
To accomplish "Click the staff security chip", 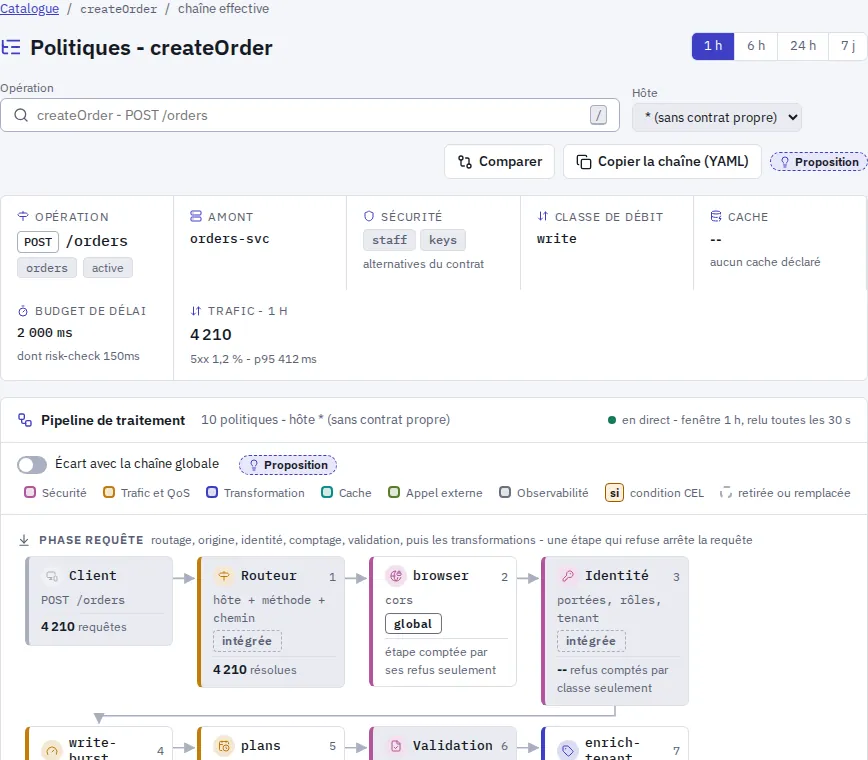I will [389, 240].
